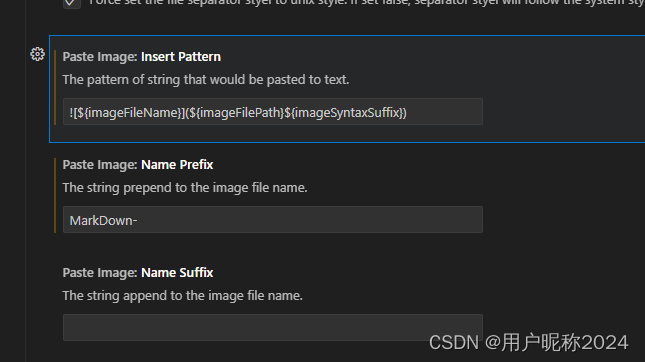Click description 'The string append to the image file name'

tap(182, 295)
